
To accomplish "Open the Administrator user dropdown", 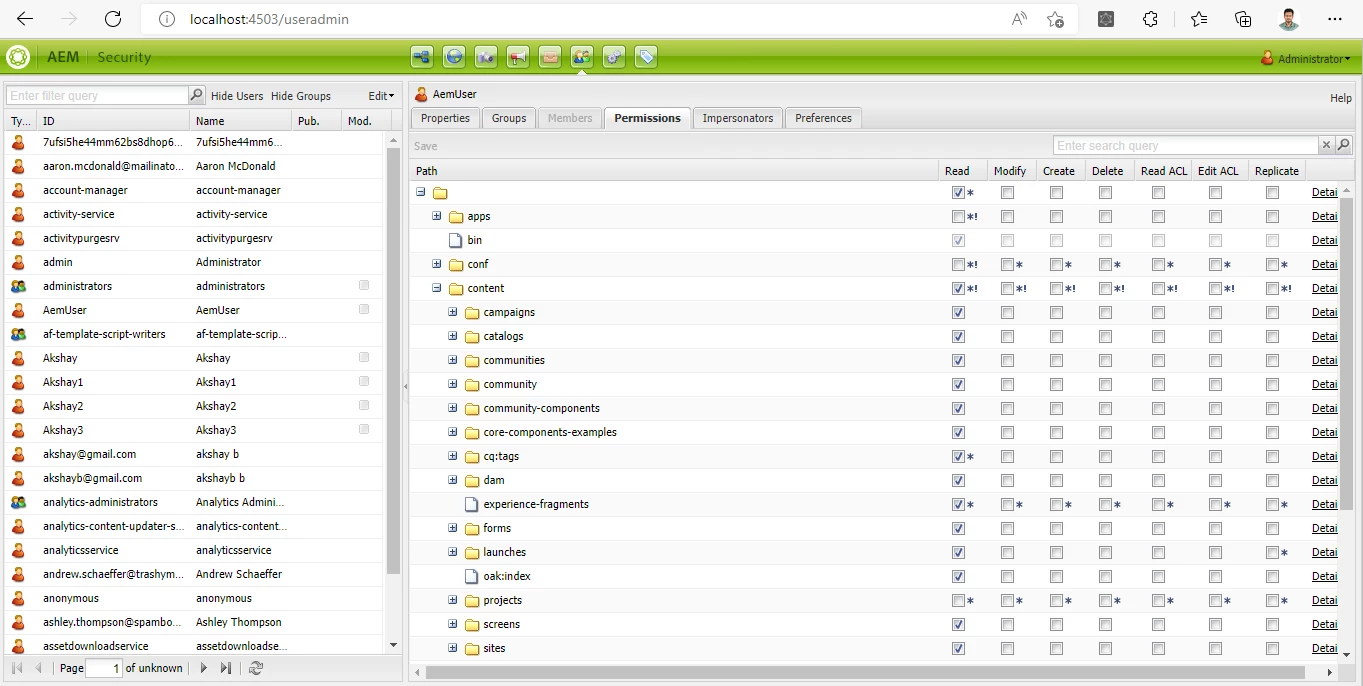I will tap(1306, 59).
